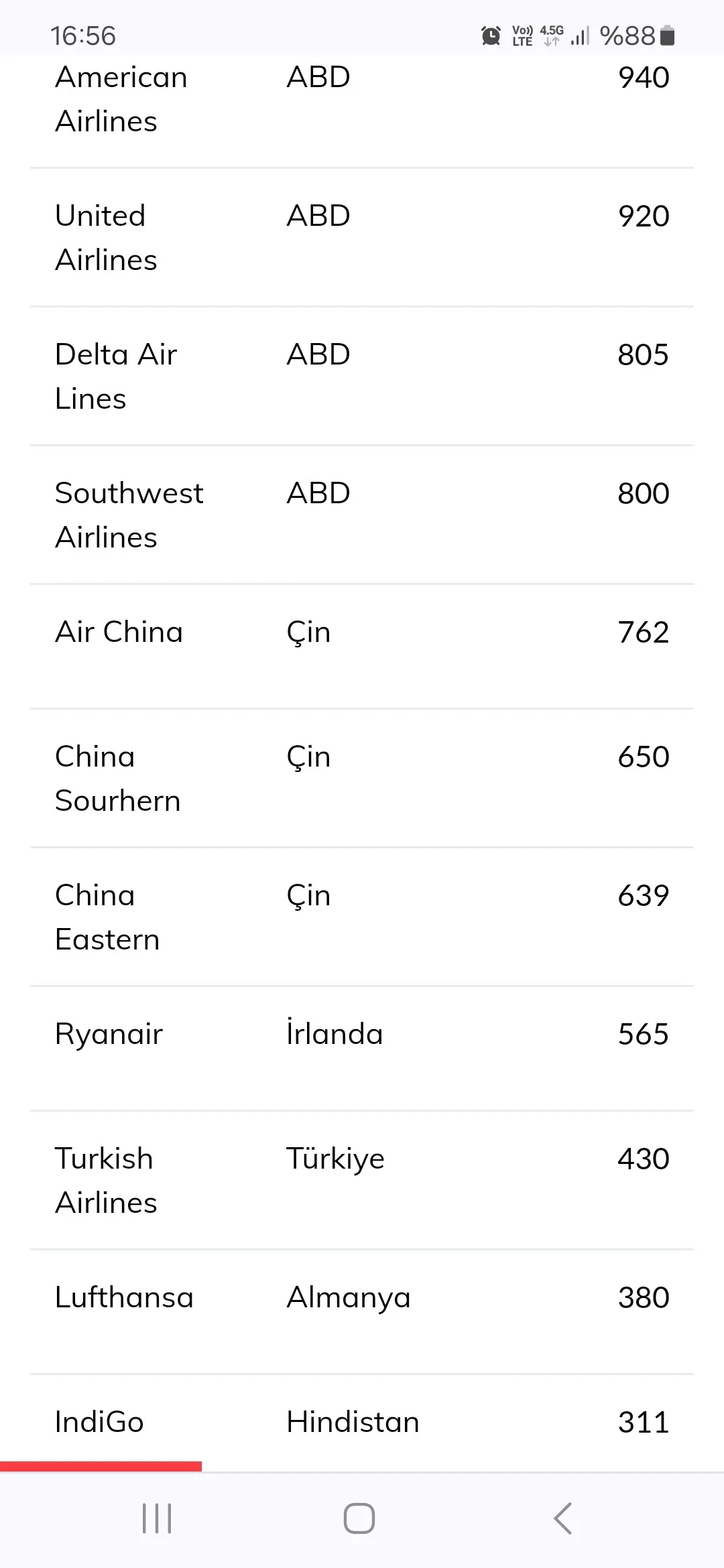Tap the battery icon in status bar

pos(667,36)
